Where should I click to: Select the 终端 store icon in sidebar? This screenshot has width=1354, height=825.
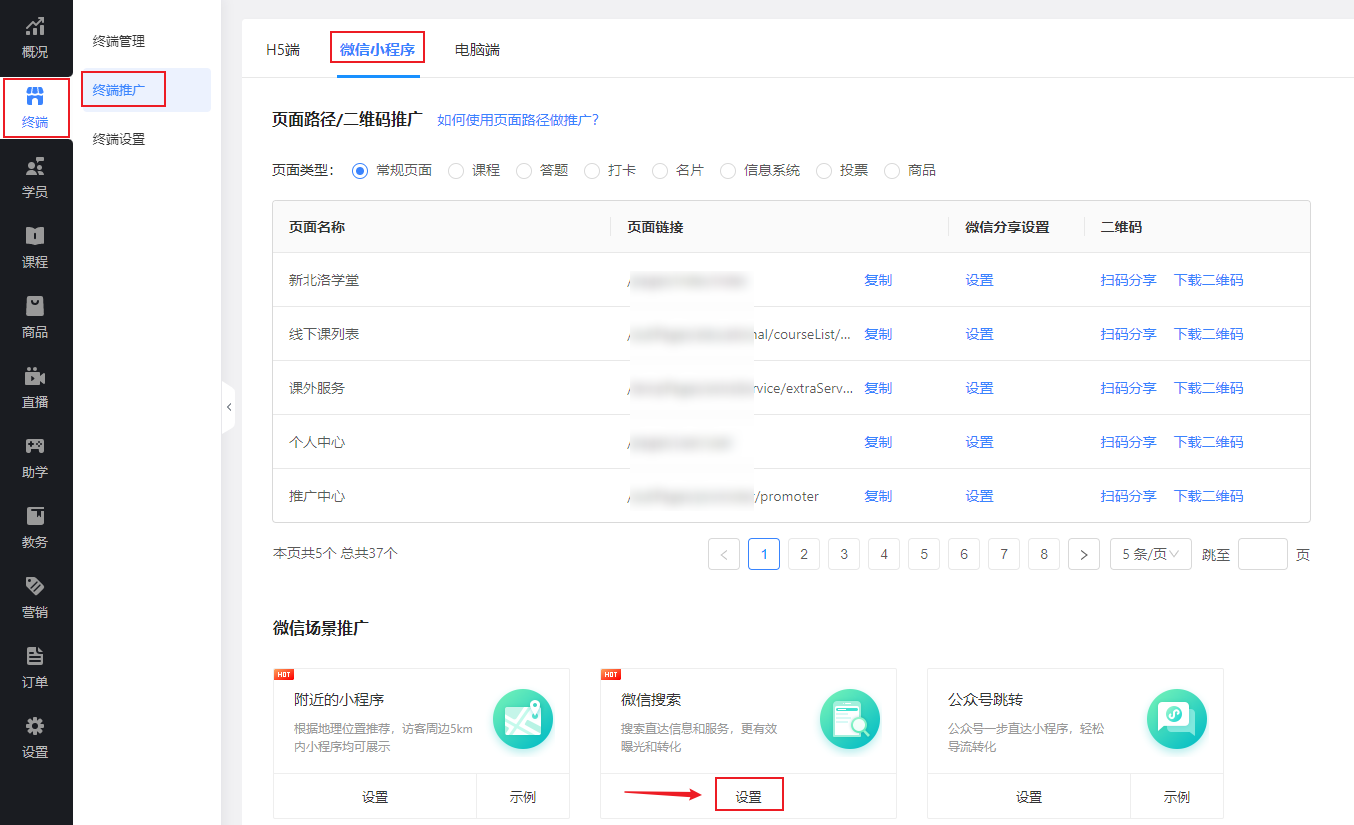(x=35, y=97)
